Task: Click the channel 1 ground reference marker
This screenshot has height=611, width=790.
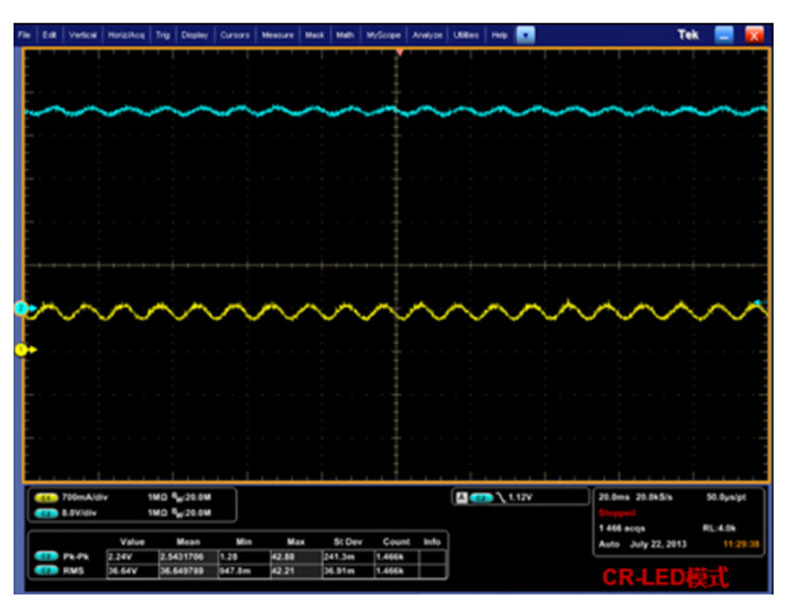Action: [21, 349]
